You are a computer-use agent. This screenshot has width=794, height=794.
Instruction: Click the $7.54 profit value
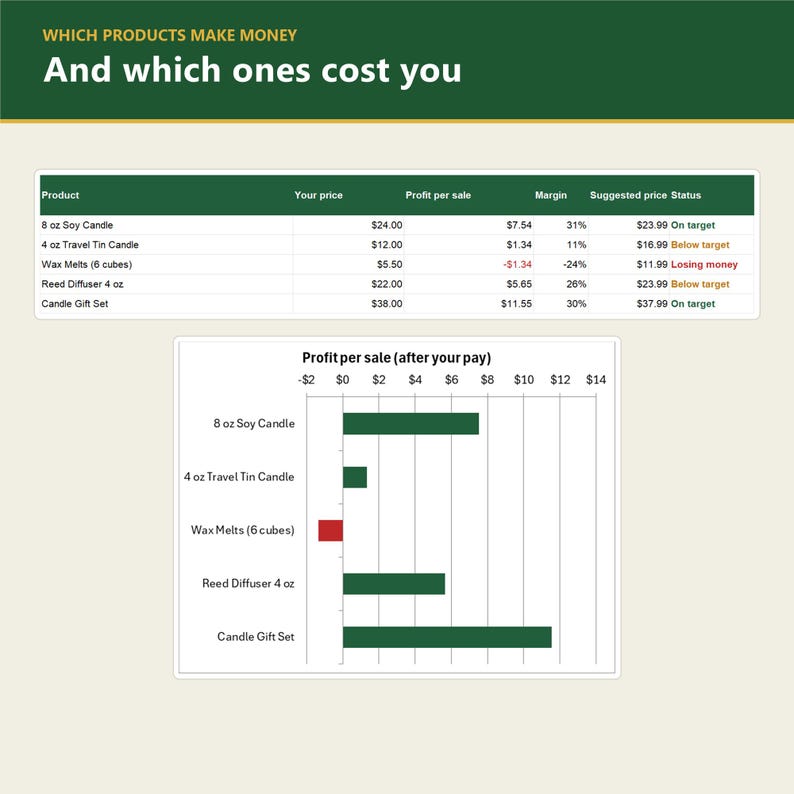[519, 225]
